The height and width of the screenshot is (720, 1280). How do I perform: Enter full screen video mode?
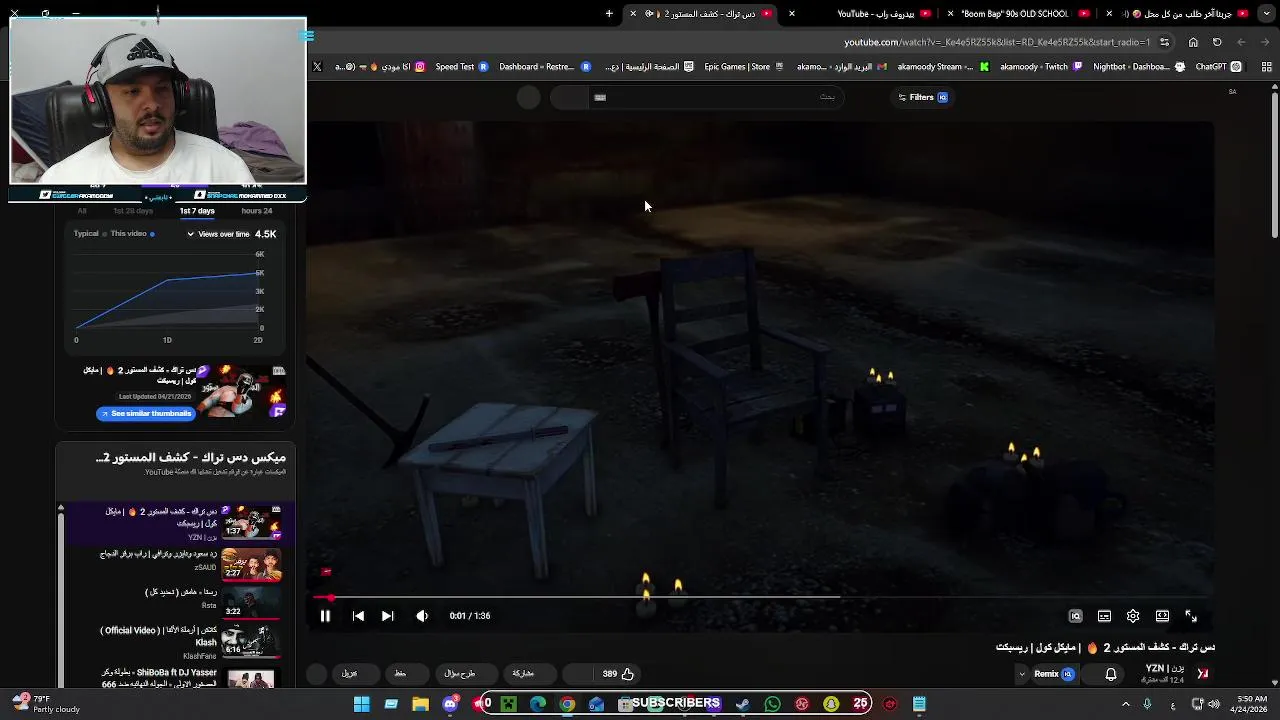tap(1191, 616)
